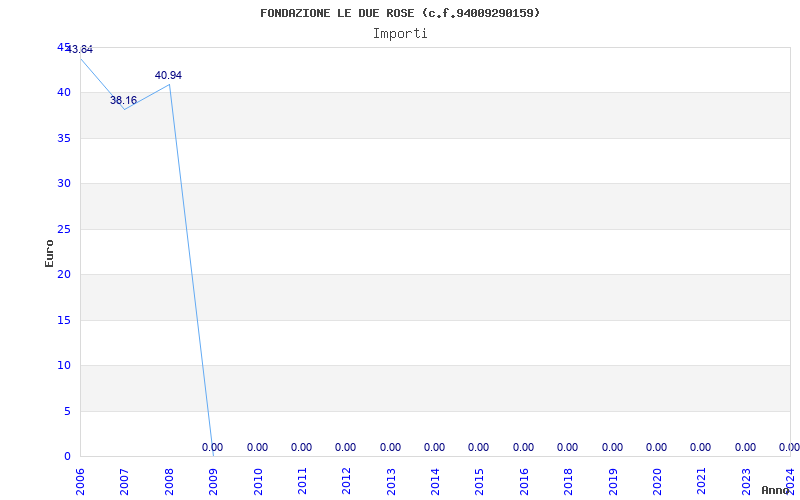Click the 0.00 value label for 2018

click(567, 447)
